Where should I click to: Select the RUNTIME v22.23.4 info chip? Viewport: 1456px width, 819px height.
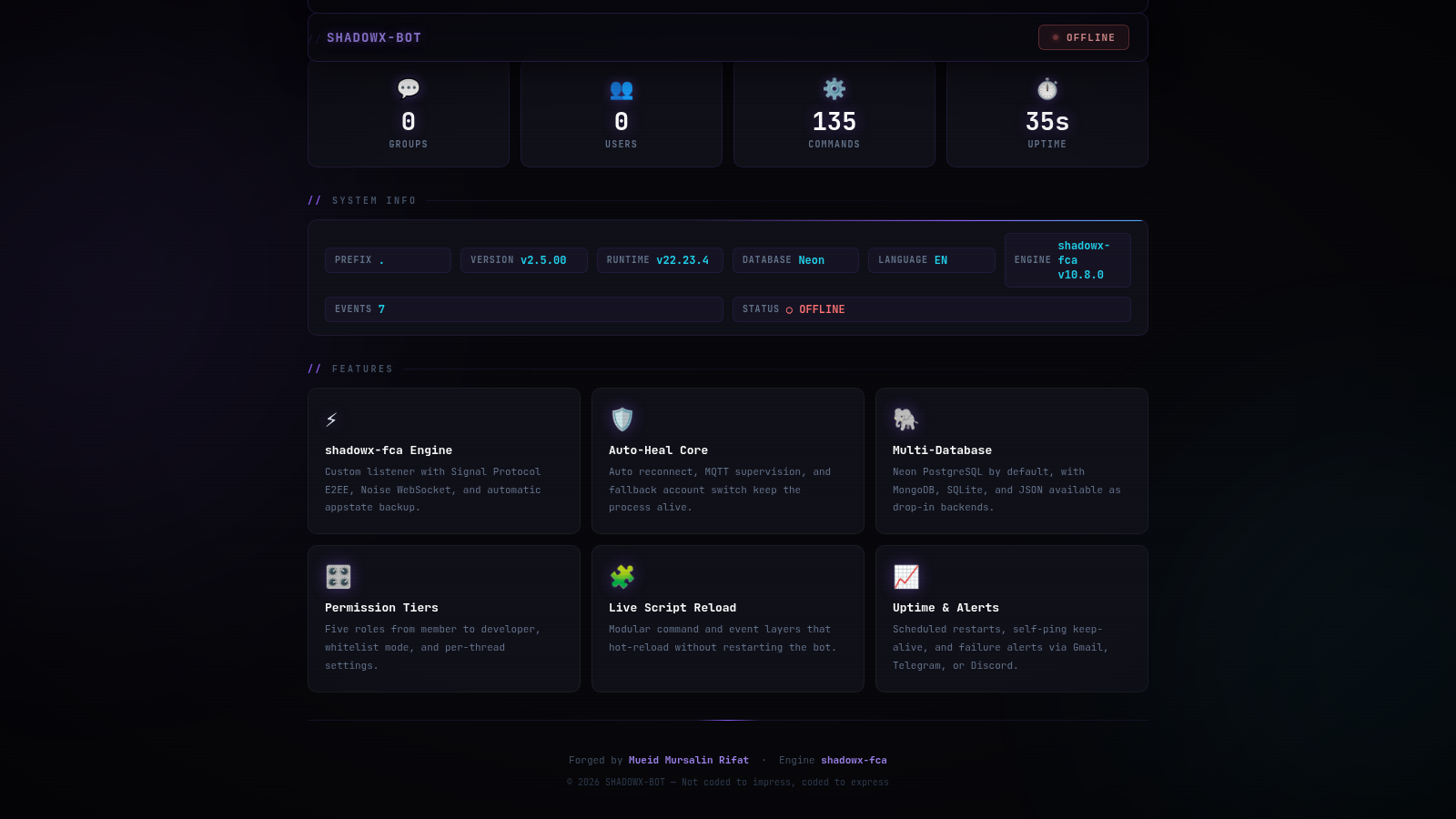tap(660, 260)
